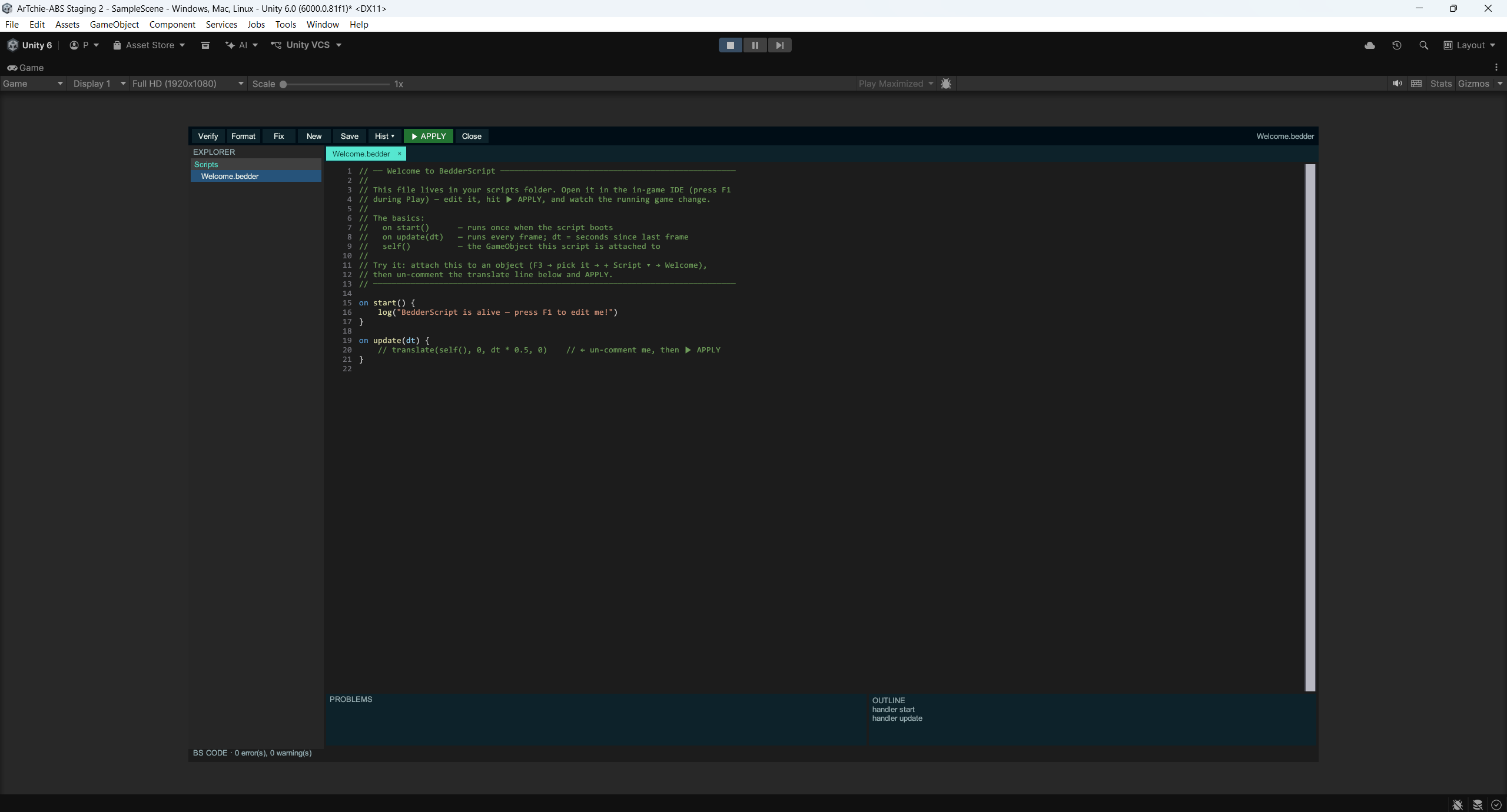
Task: Open the Edit menu
Action: coord(37,24)
